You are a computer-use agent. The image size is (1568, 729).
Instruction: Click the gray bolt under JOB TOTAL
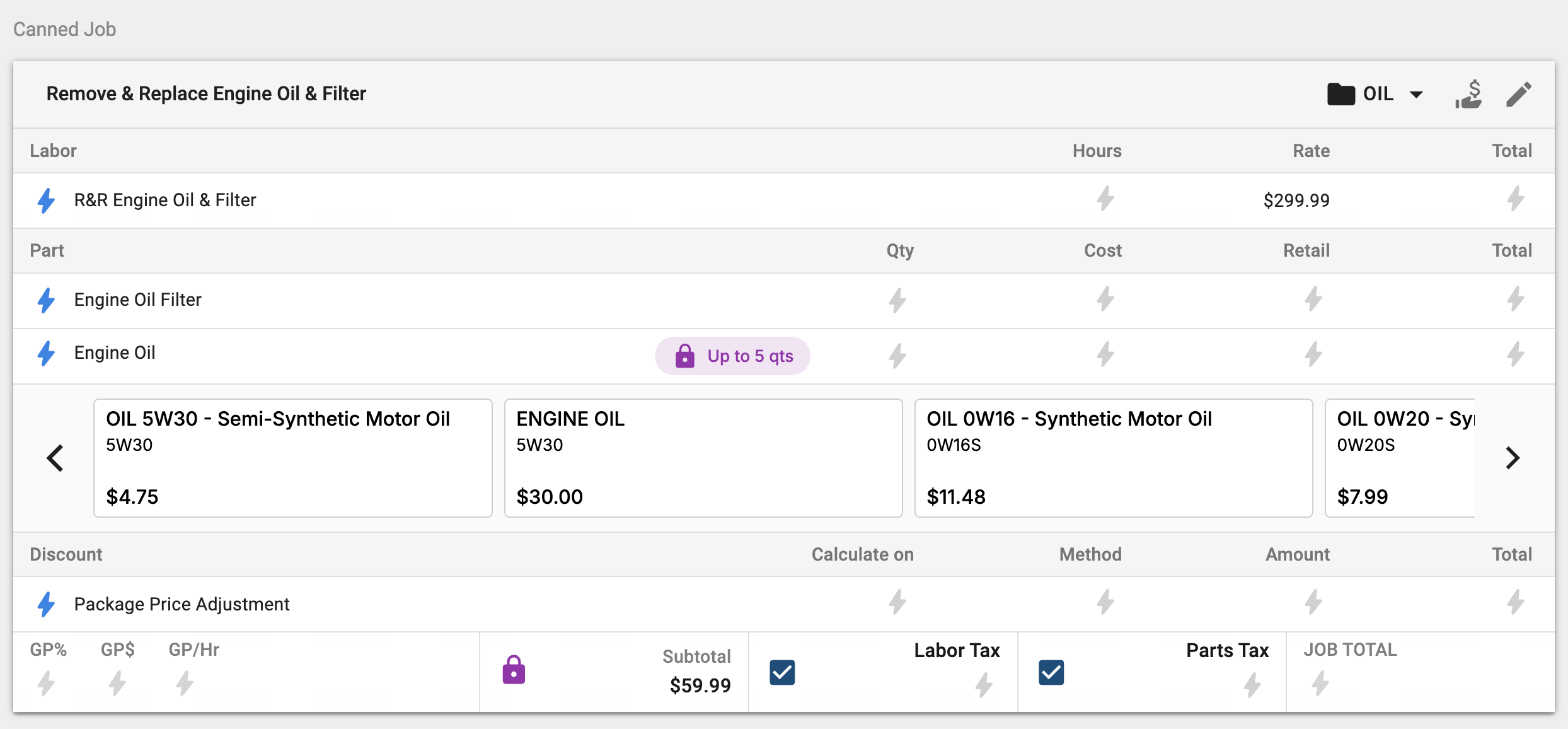pyautogui.click(x=1320, y=684)
